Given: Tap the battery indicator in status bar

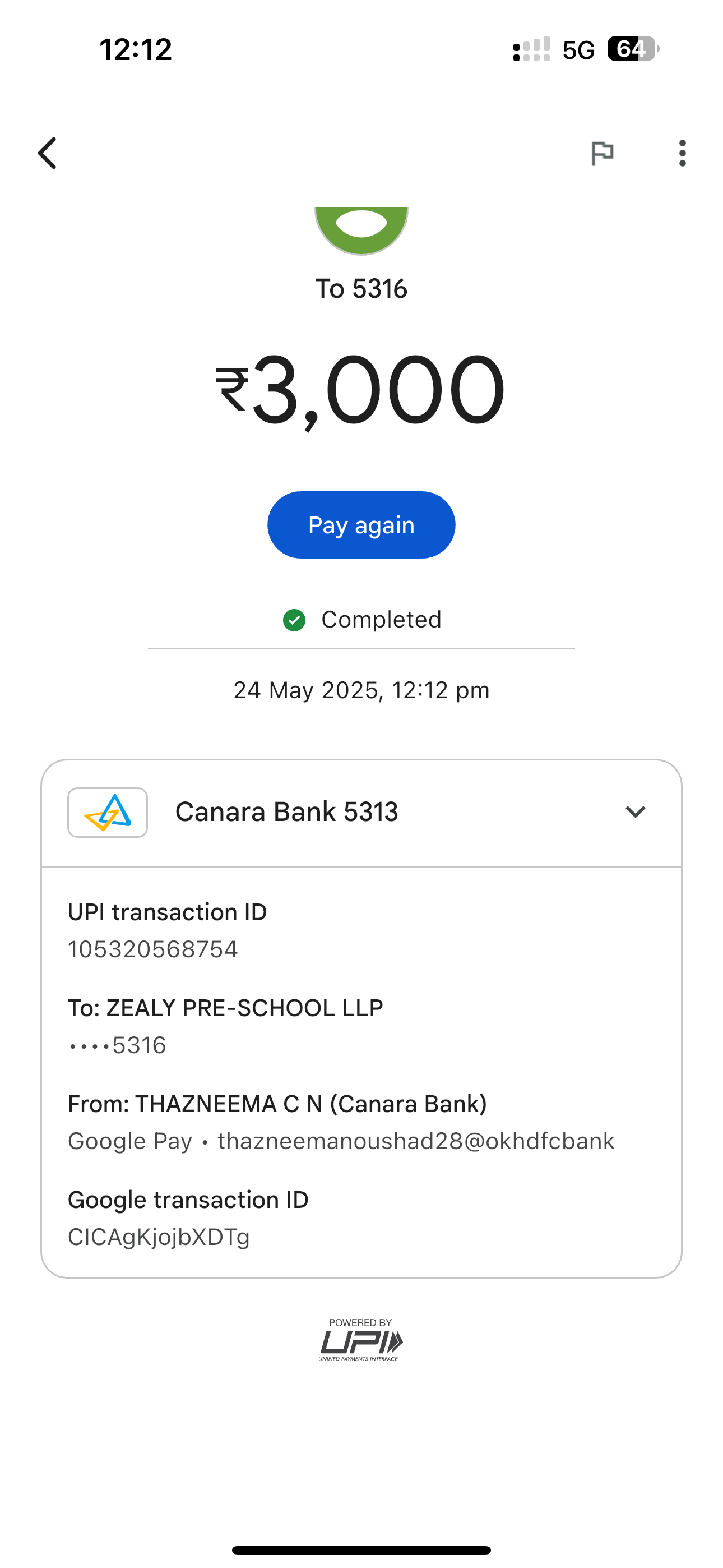Looking at the screenshot, I should click(x=632, y=49).
